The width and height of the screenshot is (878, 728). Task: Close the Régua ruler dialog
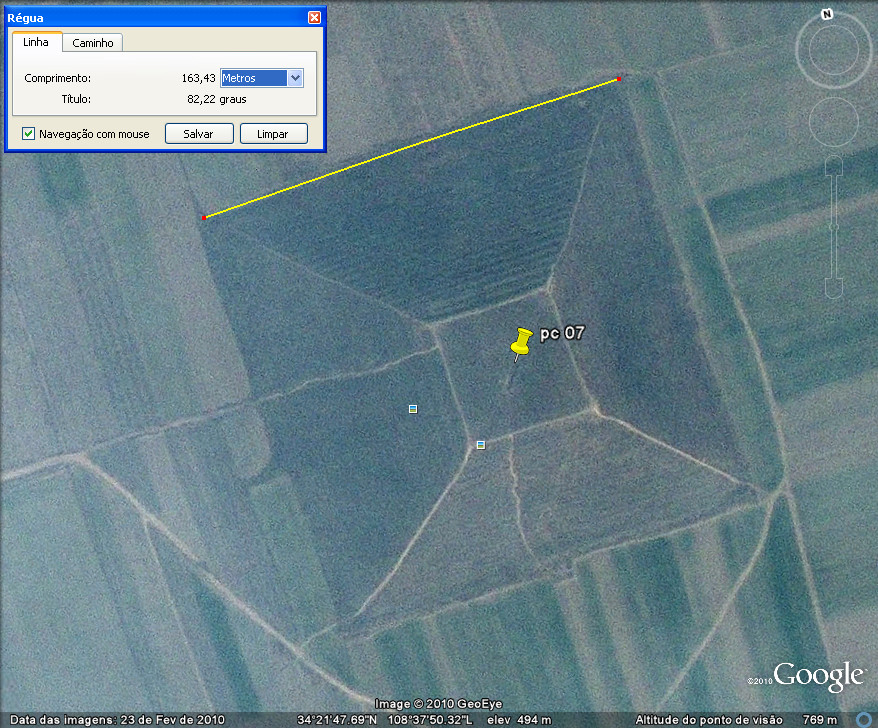click(314, 17)
